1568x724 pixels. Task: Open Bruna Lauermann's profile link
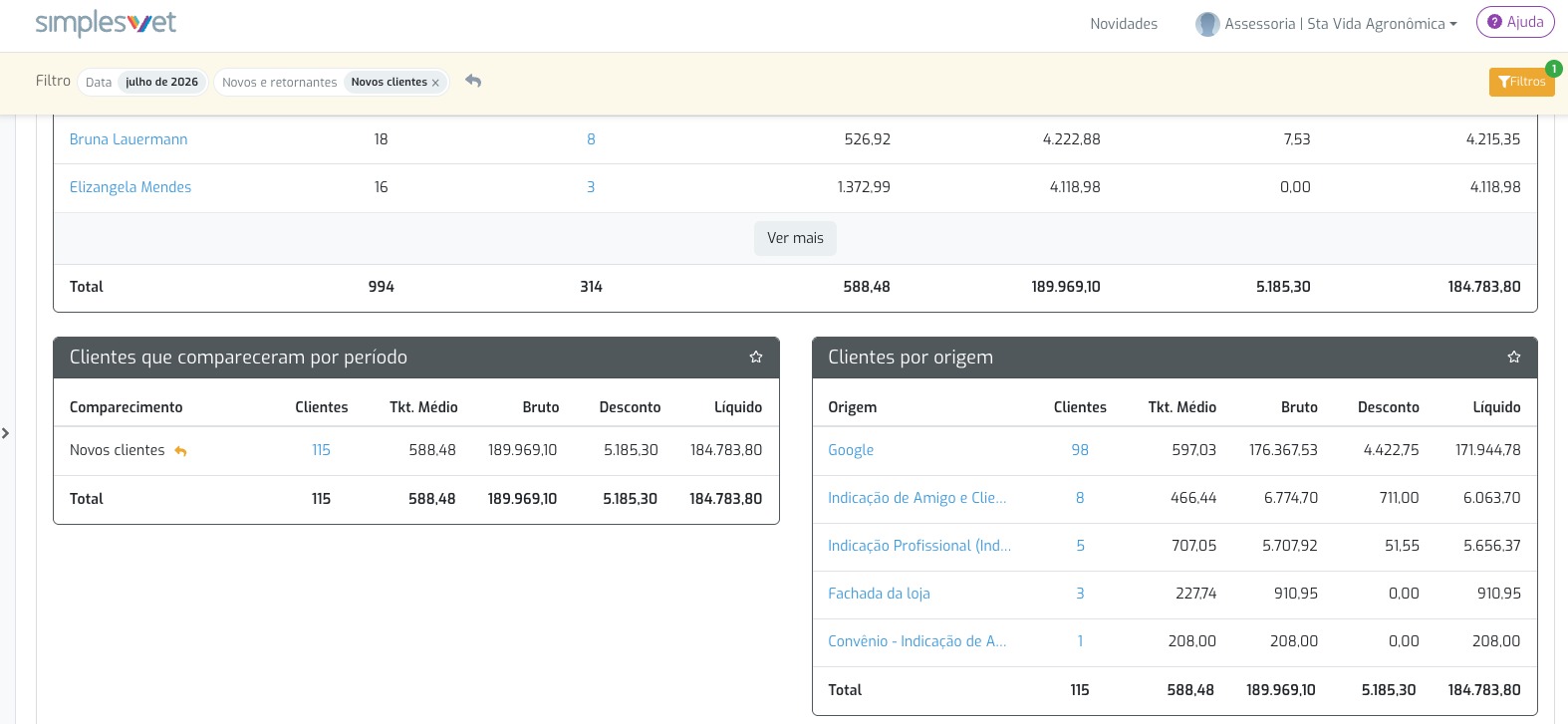point(129,139)
